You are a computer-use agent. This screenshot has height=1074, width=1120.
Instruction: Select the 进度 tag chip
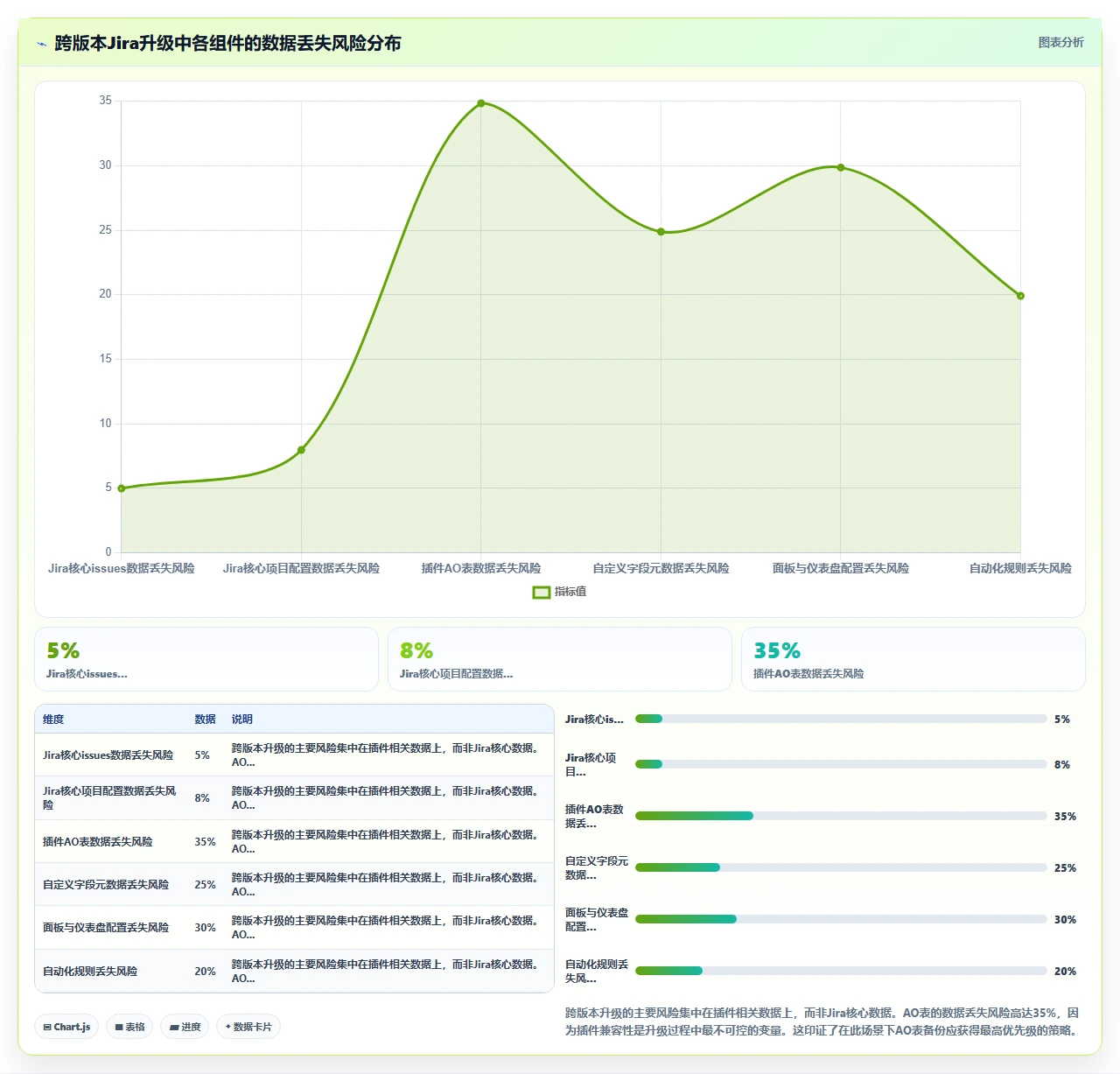coord(185,1027)
